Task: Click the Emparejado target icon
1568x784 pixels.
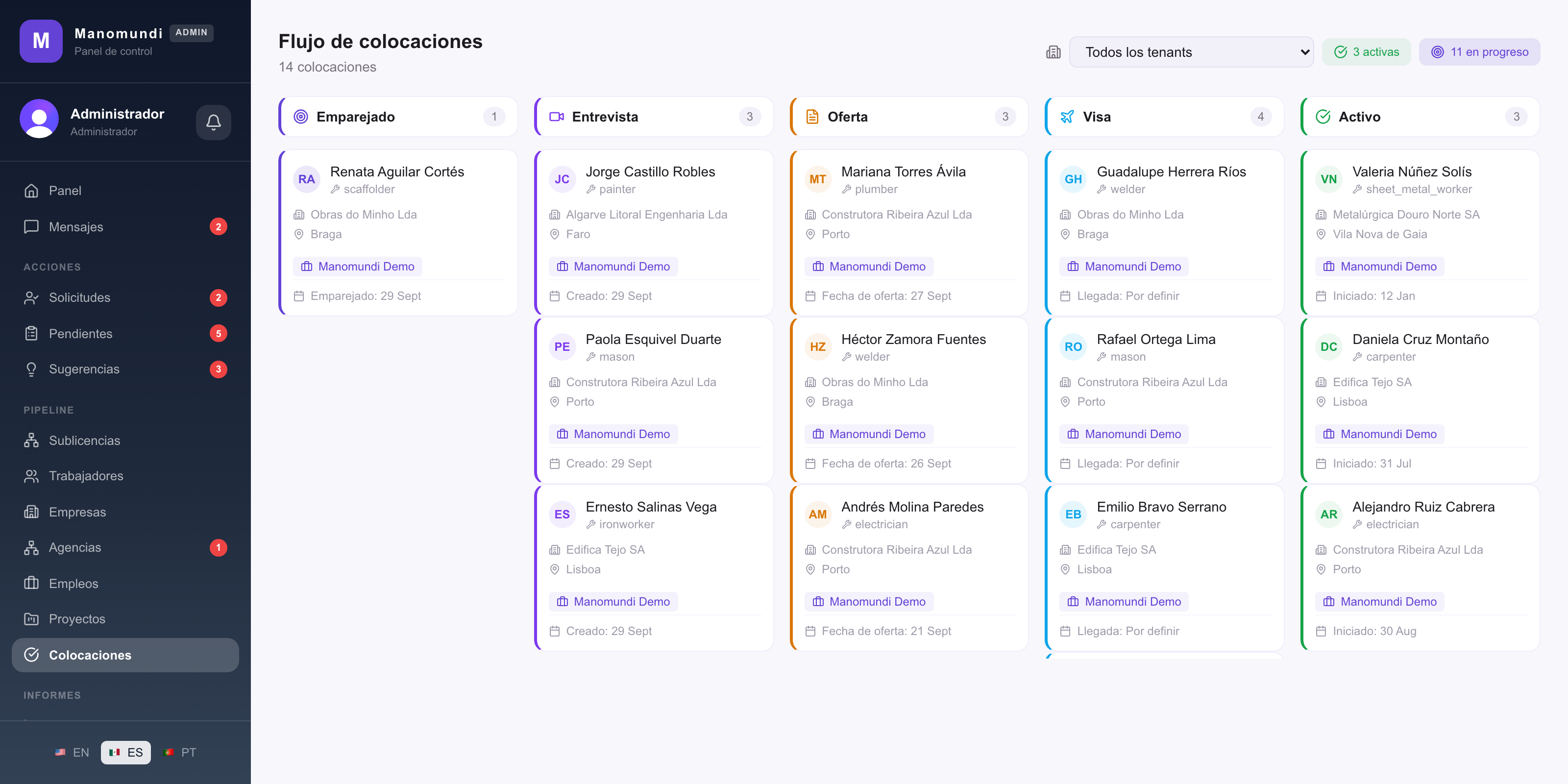Action: pos(301,117)
